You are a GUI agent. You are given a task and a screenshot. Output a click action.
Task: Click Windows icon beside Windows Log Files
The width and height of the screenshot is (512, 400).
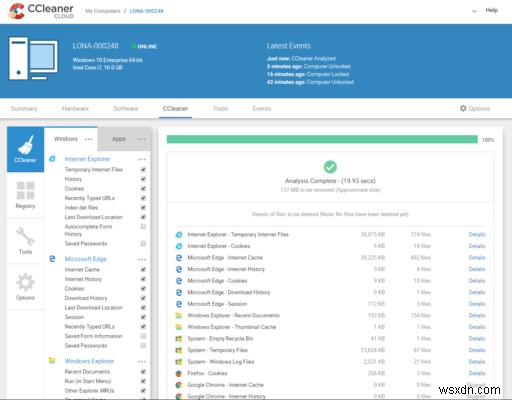click(179, 362)
